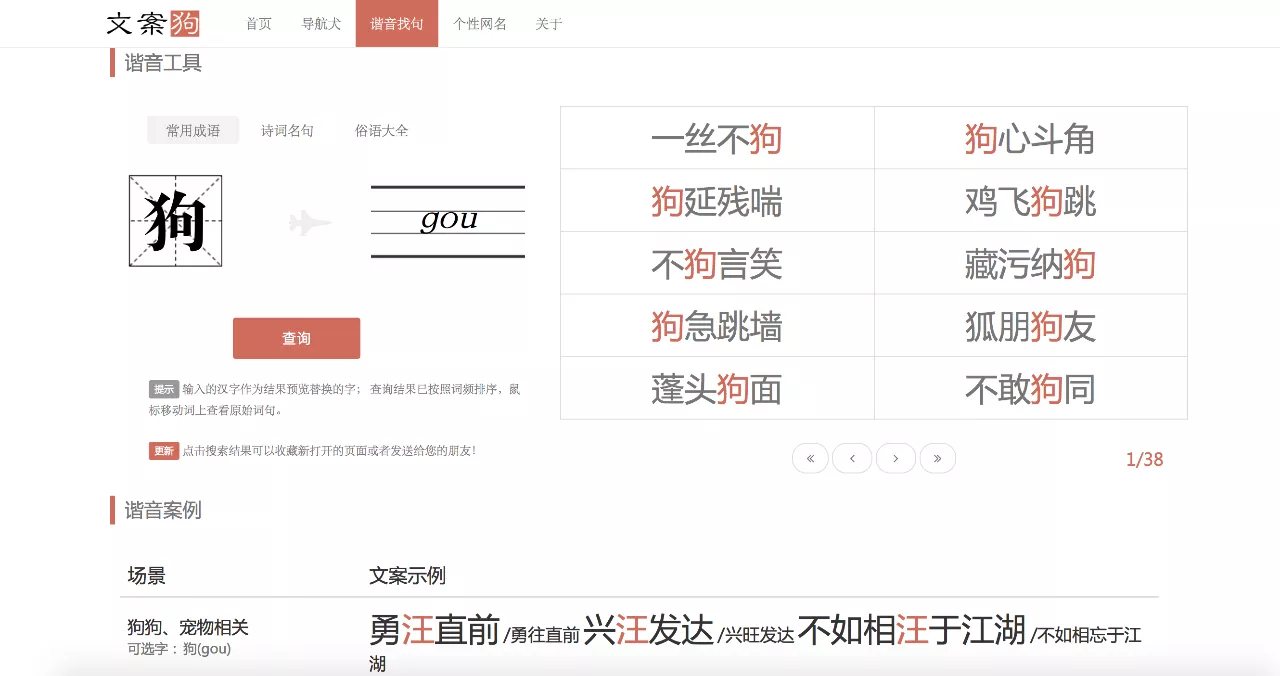
Task: Open the 关于 nav item
Action: [549, 23]
